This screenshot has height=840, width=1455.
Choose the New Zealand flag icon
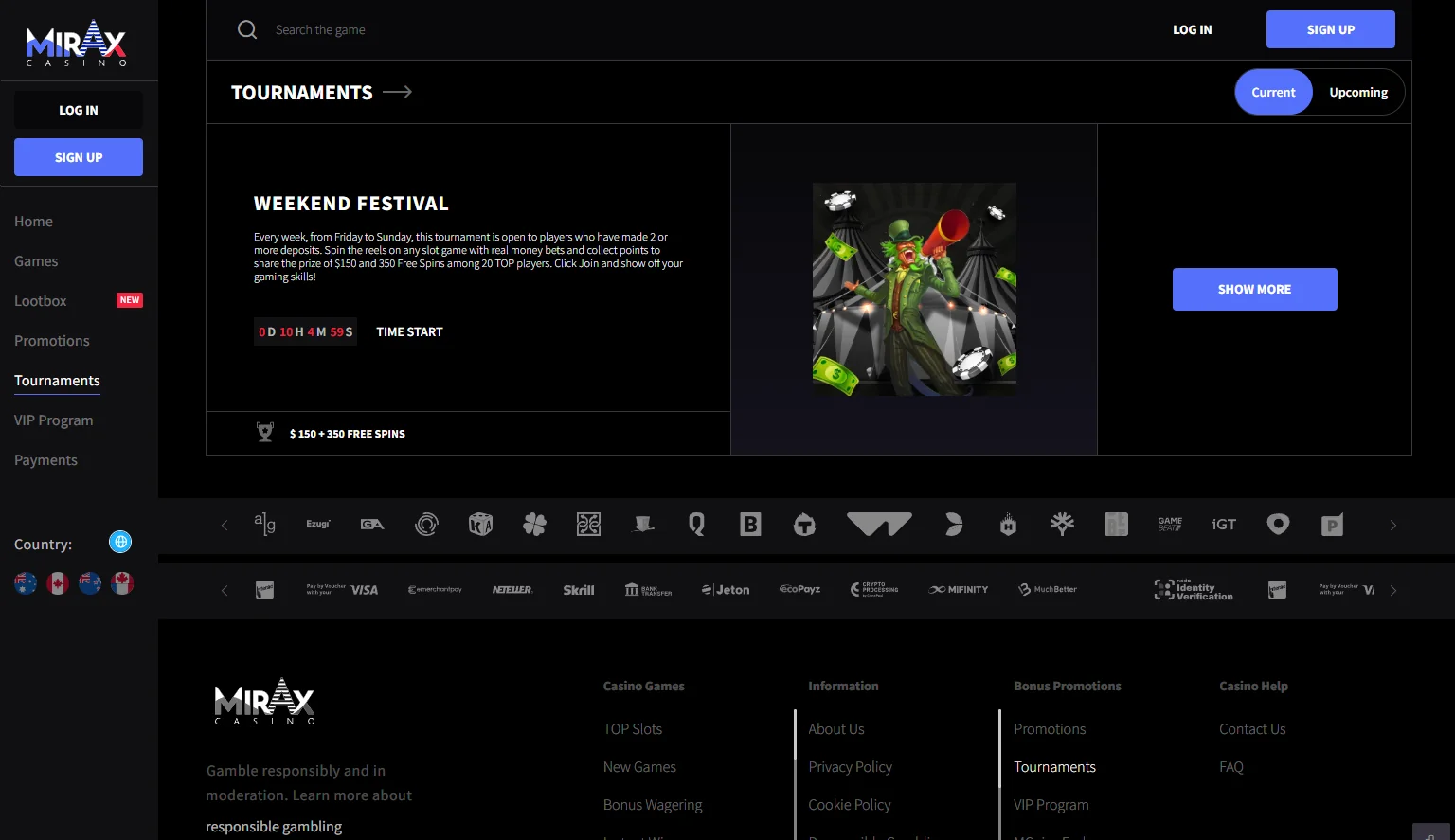90,583
